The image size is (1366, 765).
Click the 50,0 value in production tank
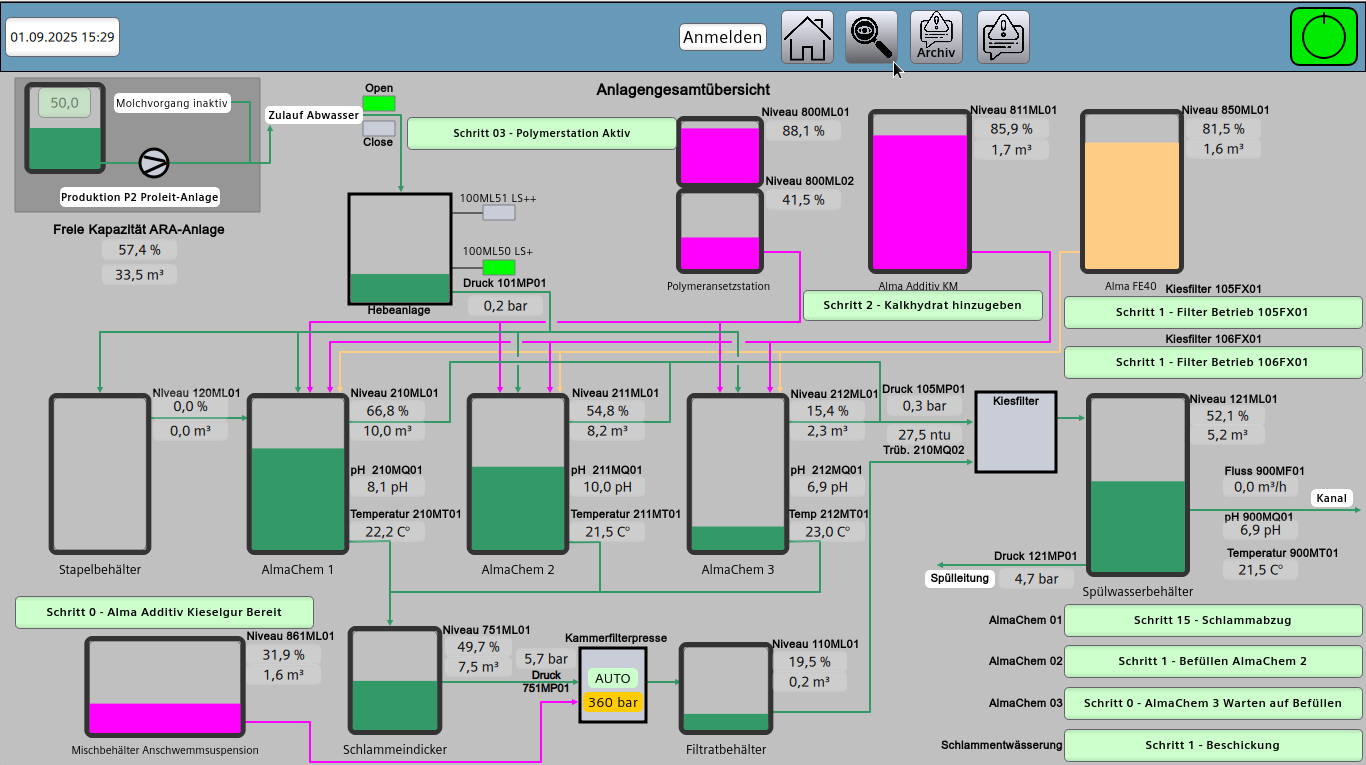coord(65,103)
